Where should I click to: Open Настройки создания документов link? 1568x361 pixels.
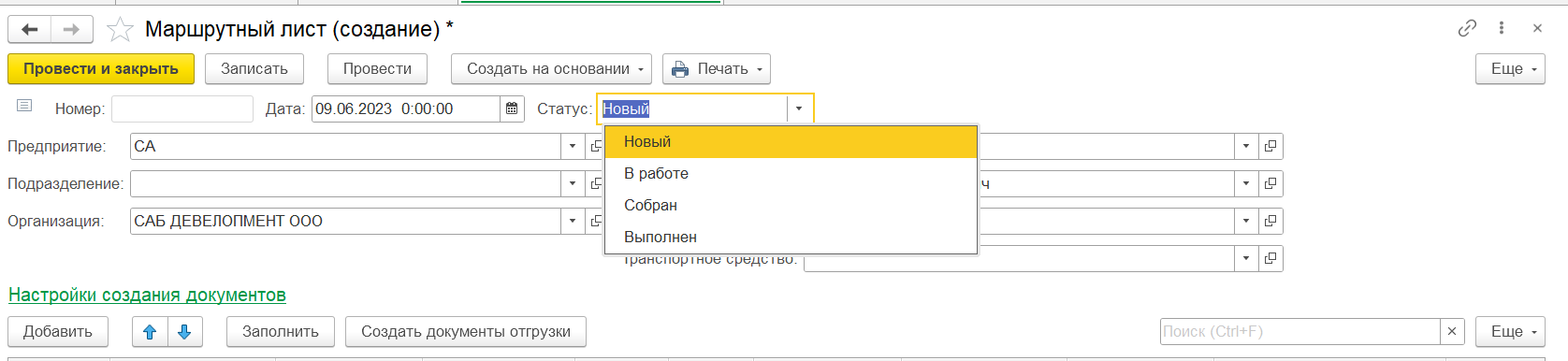point(147,295)
